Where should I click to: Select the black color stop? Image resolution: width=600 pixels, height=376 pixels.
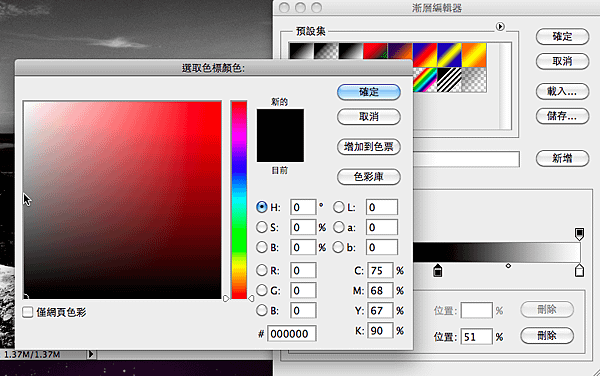pyautogui.click(x=437, y=270)
